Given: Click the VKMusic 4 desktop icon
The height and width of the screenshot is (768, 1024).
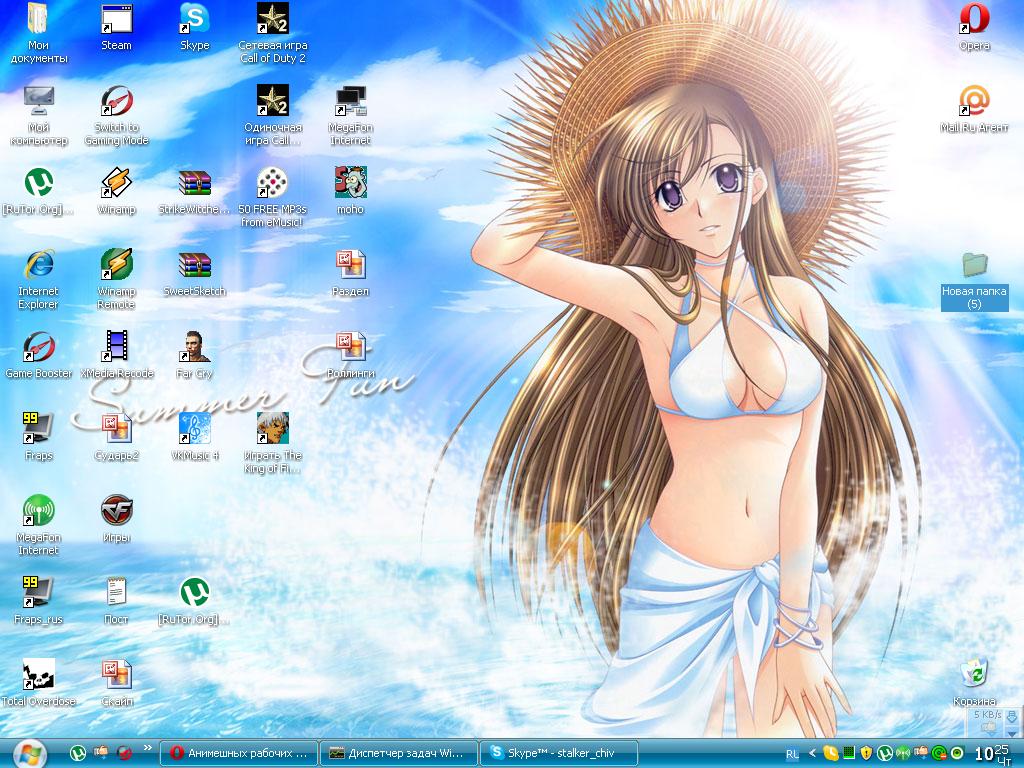Looking at the screenshot, I should click(x=194, y=430).
